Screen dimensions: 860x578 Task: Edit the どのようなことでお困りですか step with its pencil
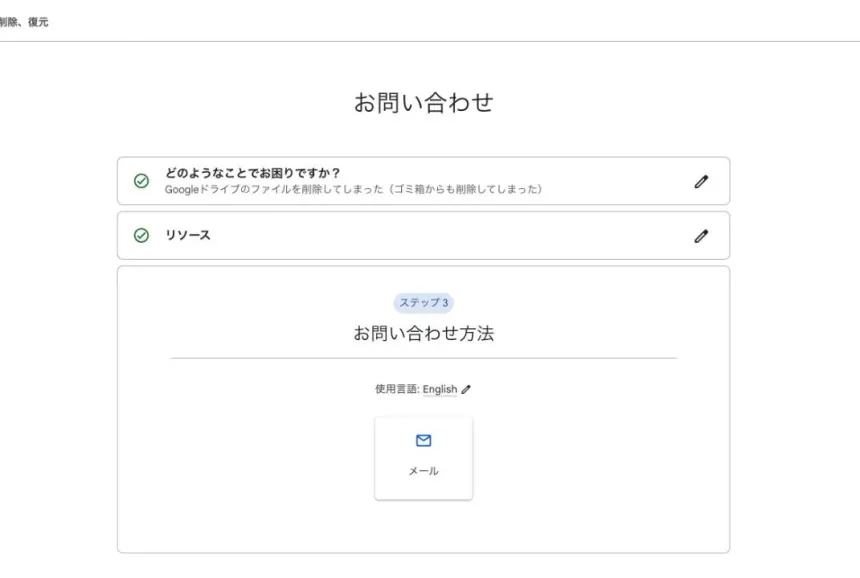tap(701, 182)
